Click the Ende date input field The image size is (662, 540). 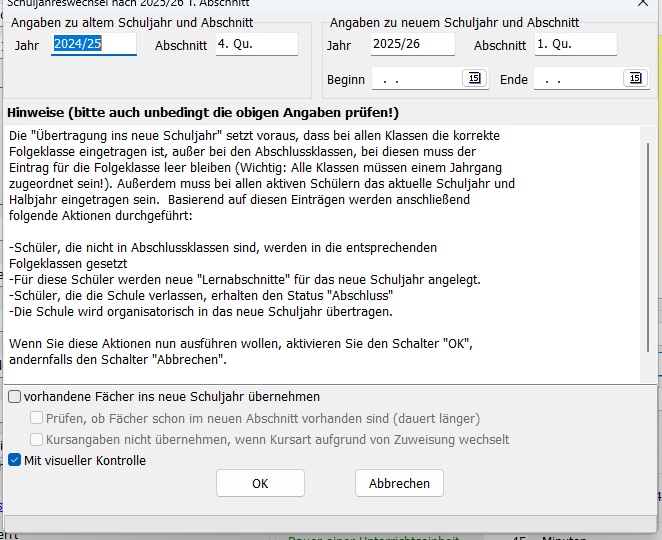(578, 79)
